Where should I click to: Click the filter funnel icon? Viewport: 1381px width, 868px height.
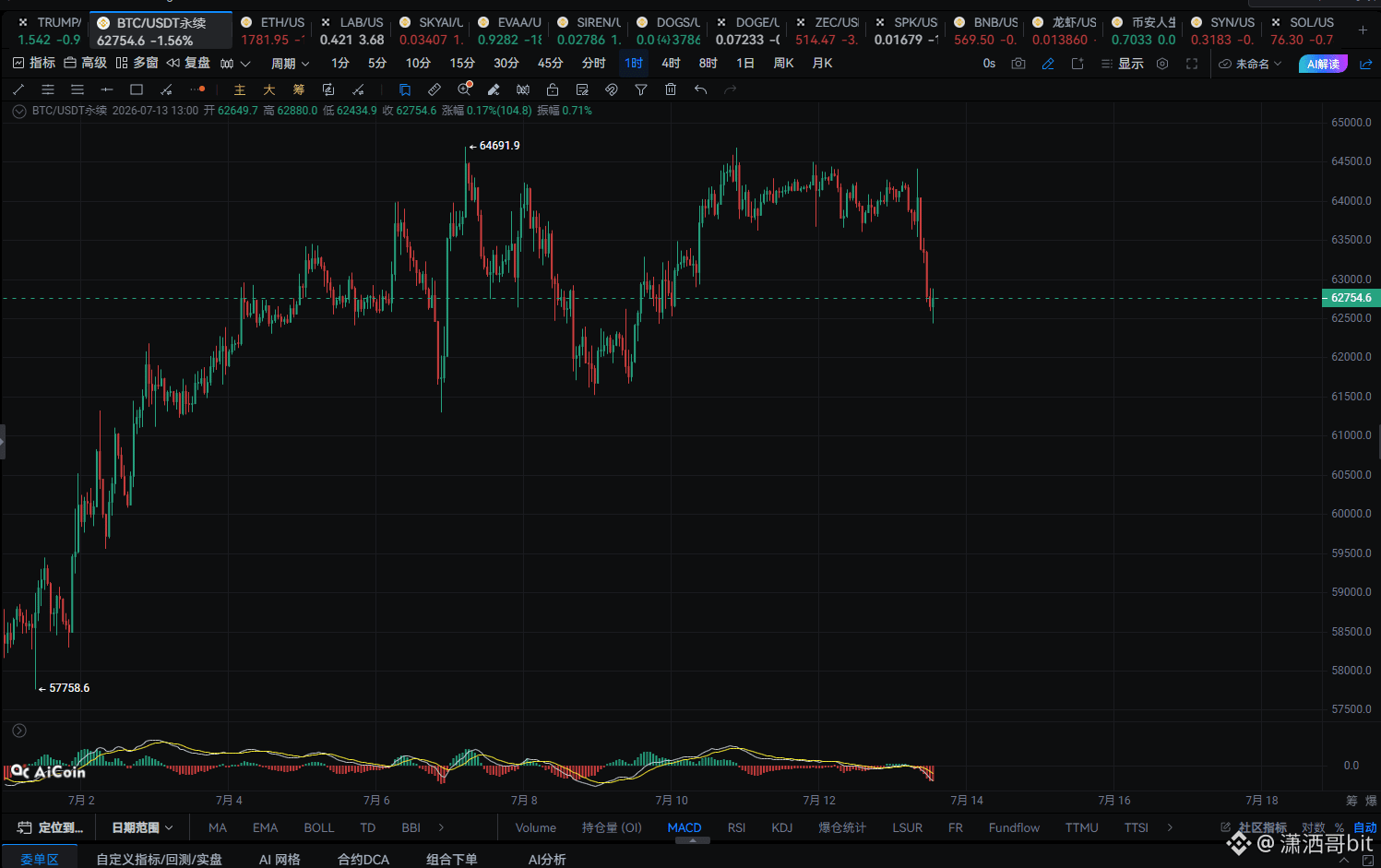[641, 89]
